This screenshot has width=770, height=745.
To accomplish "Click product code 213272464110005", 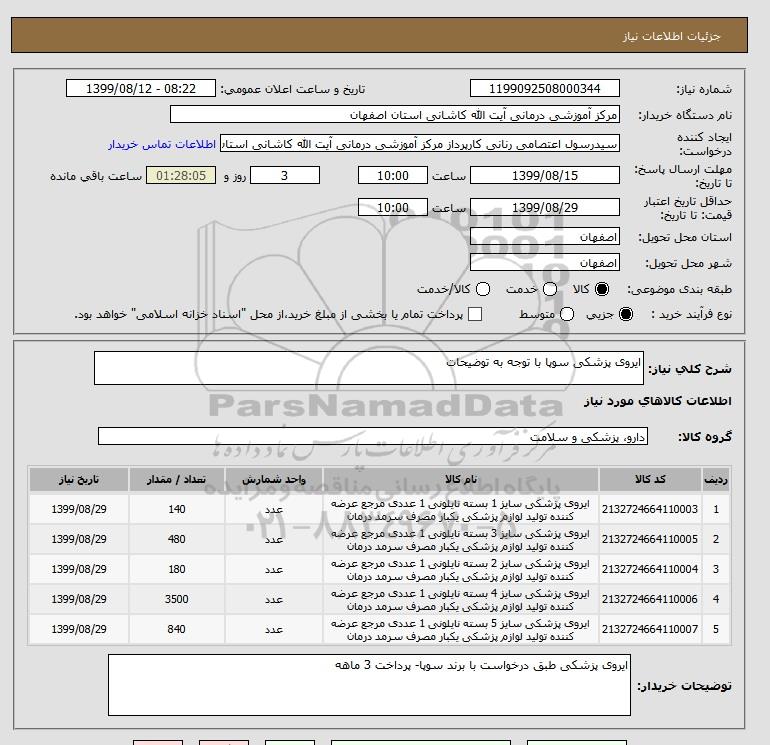I will [650, 539].
